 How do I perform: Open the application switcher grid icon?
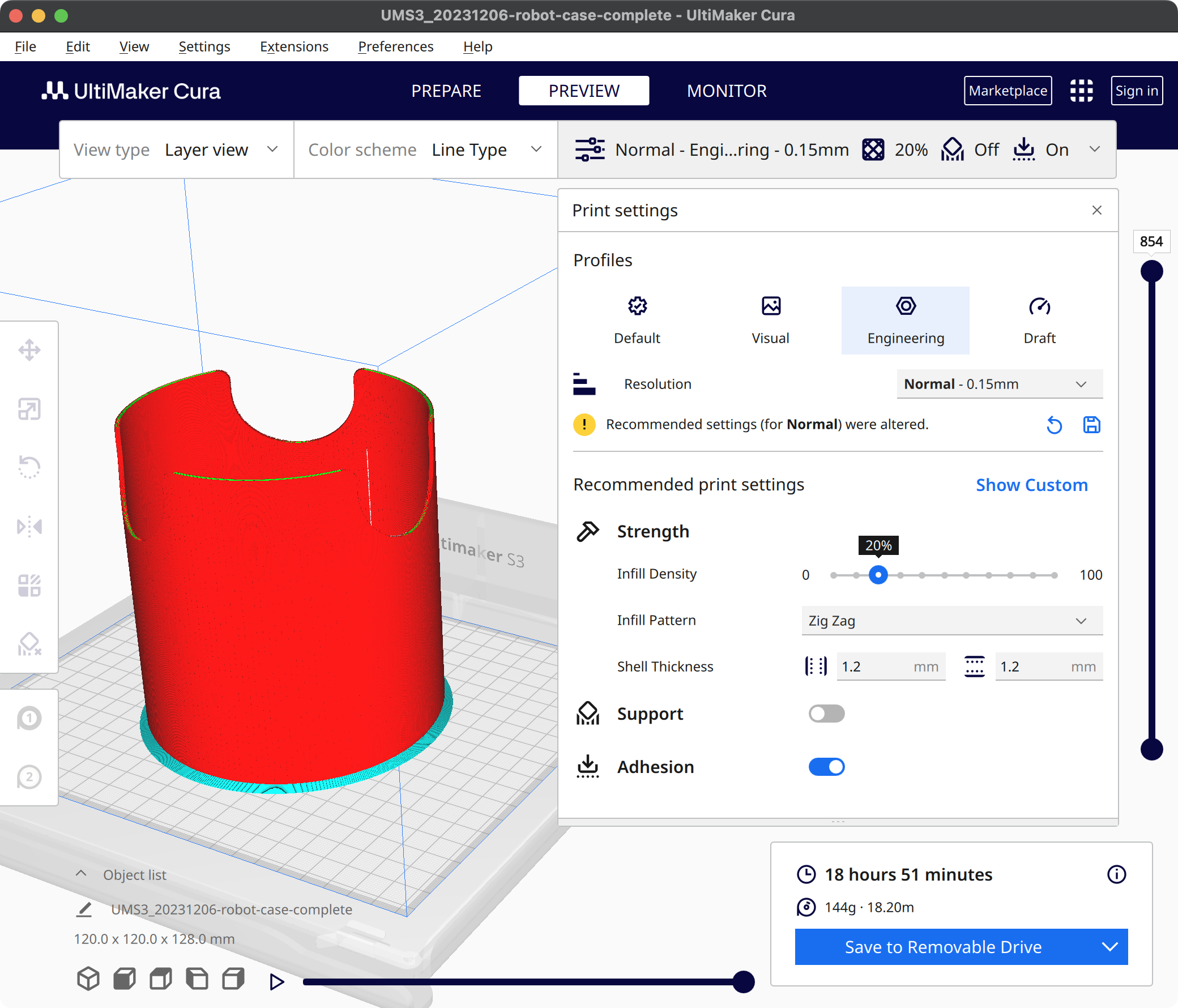pos(1081,91)
